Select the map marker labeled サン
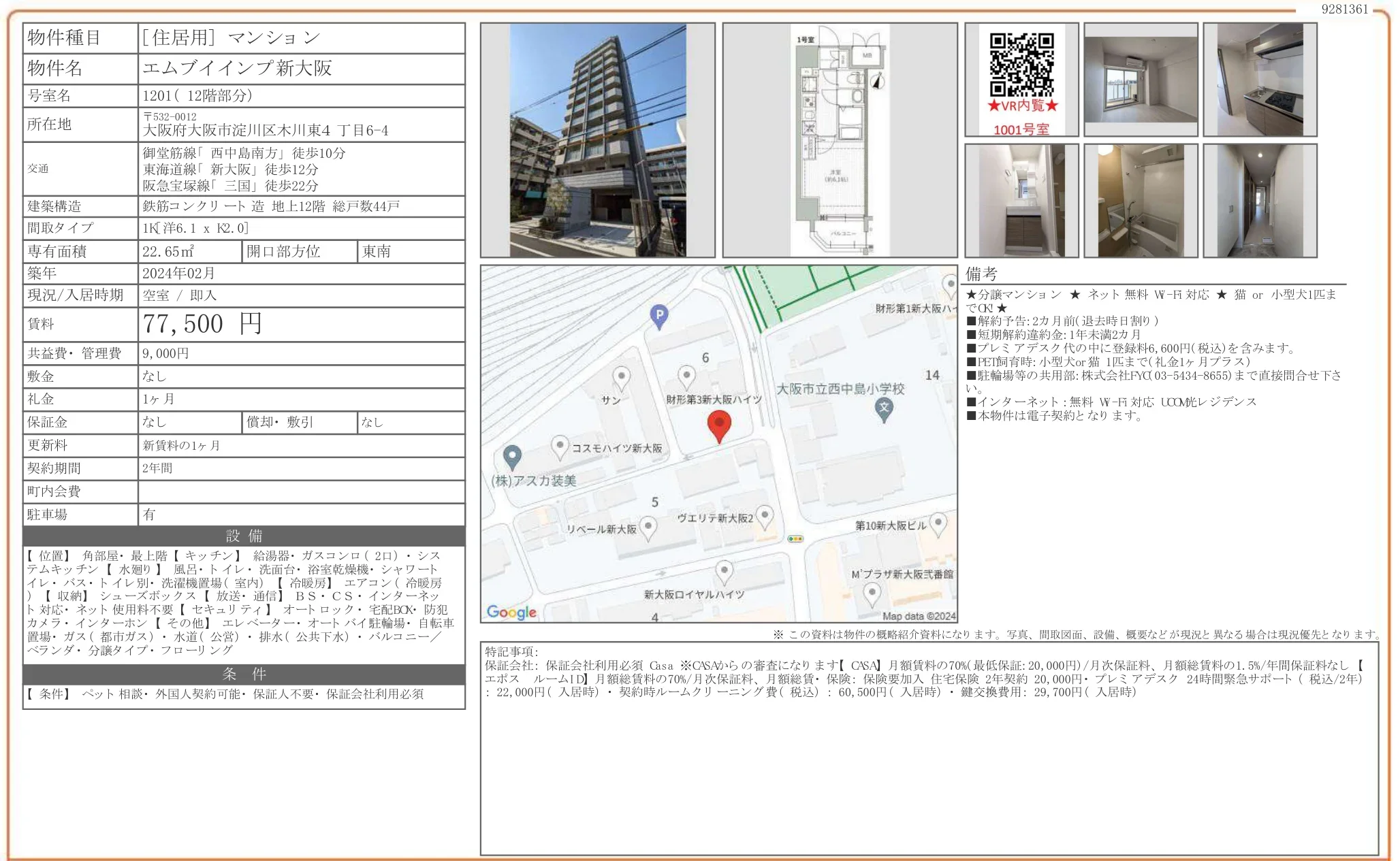 [x=621, y=376]
